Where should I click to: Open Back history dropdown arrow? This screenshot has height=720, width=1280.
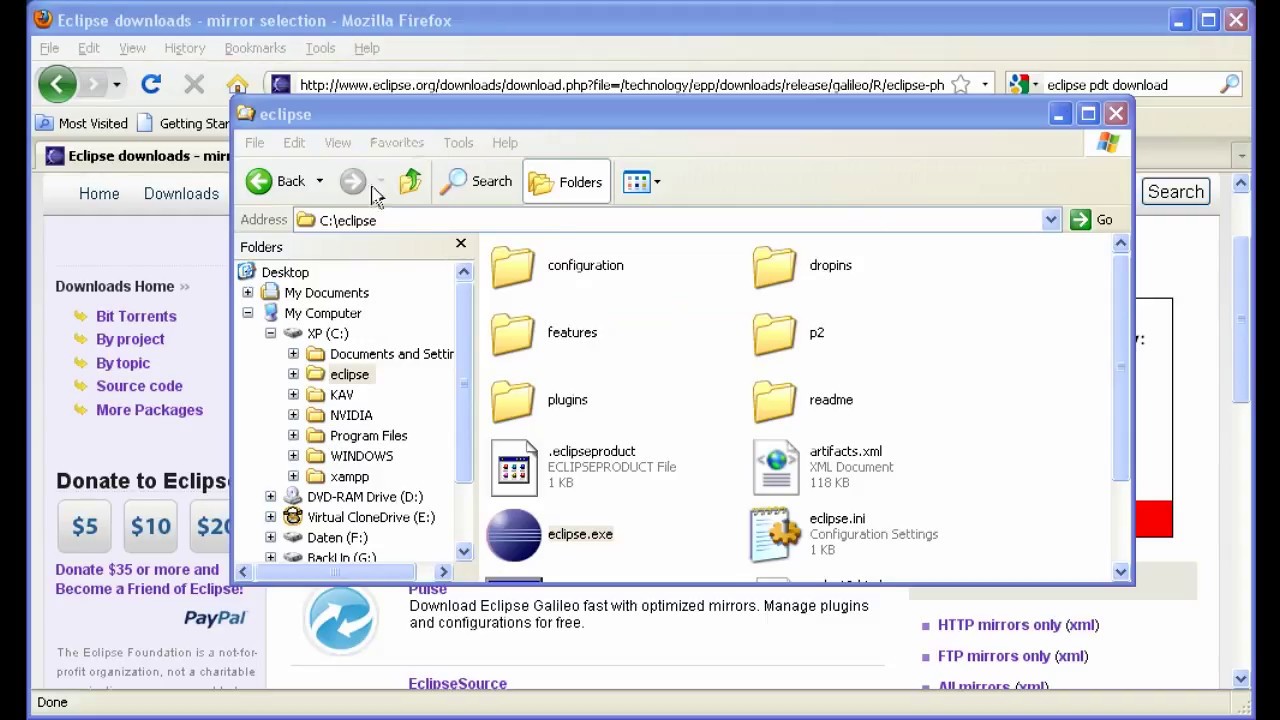point(319,181)
